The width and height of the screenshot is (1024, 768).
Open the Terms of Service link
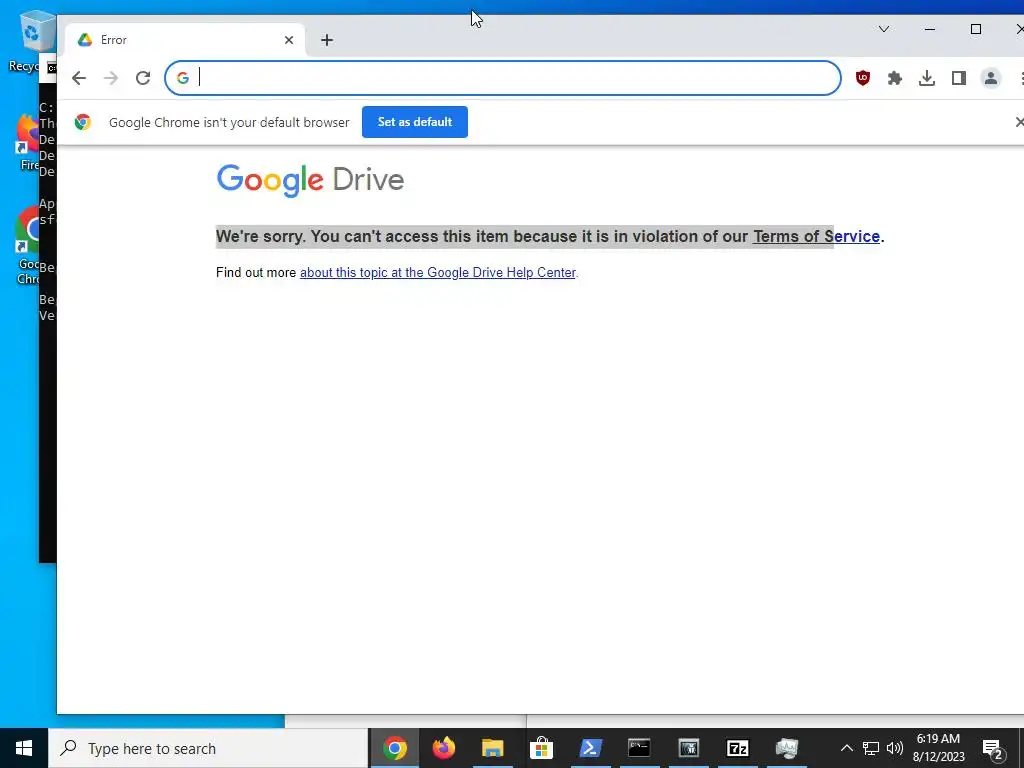(x=816, y=236)
